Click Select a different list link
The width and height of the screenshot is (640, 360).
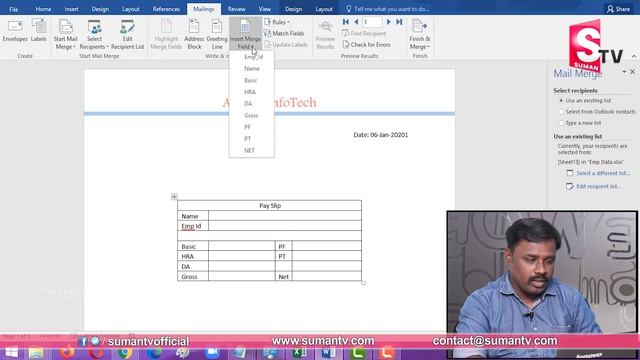click(x=602, y=173)
